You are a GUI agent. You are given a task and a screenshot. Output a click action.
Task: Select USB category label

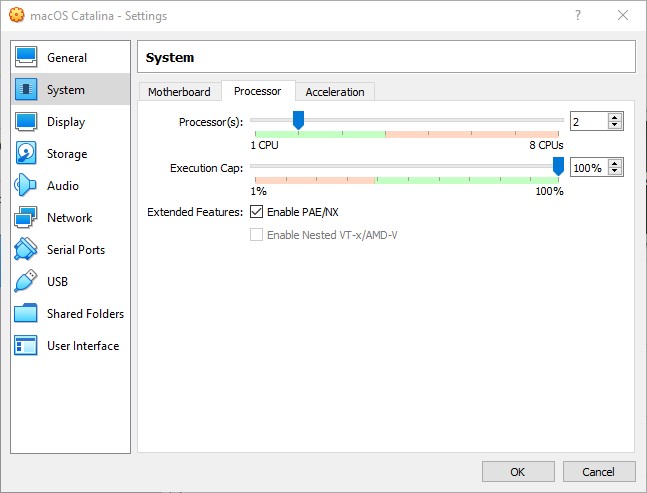point(57,281)
